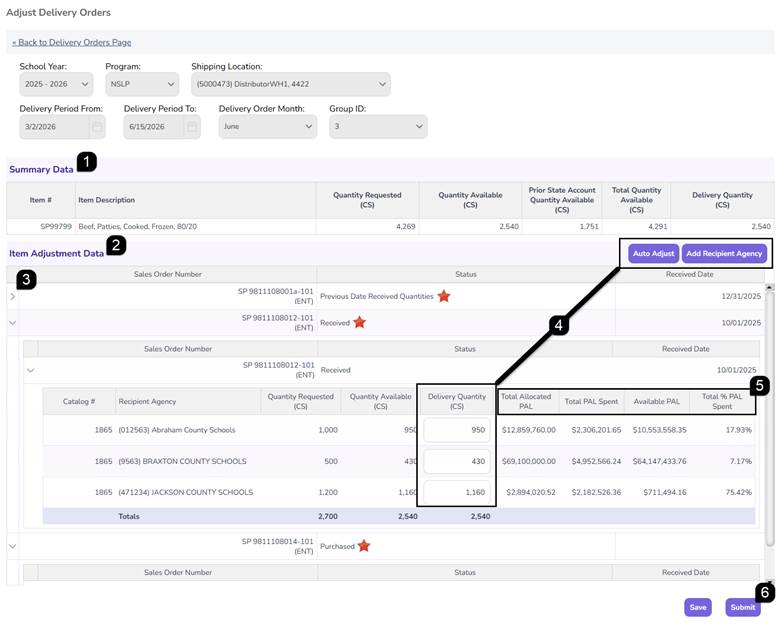The height and width of the screenshot is (628, 780).
Task: Click Totals row label
Action: coord(129,517)
